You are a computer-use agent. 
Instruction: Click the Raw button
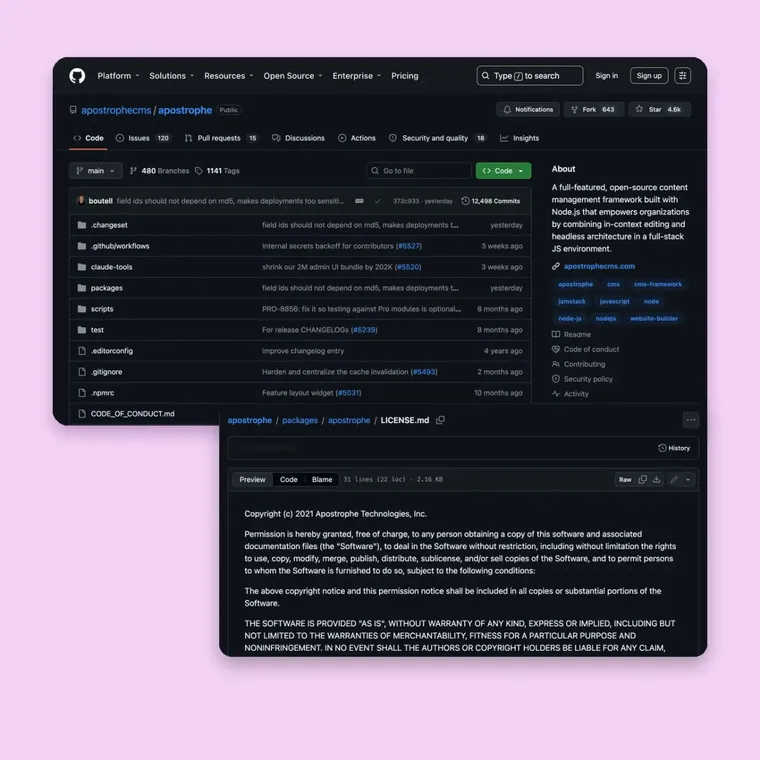pos(625,479)
